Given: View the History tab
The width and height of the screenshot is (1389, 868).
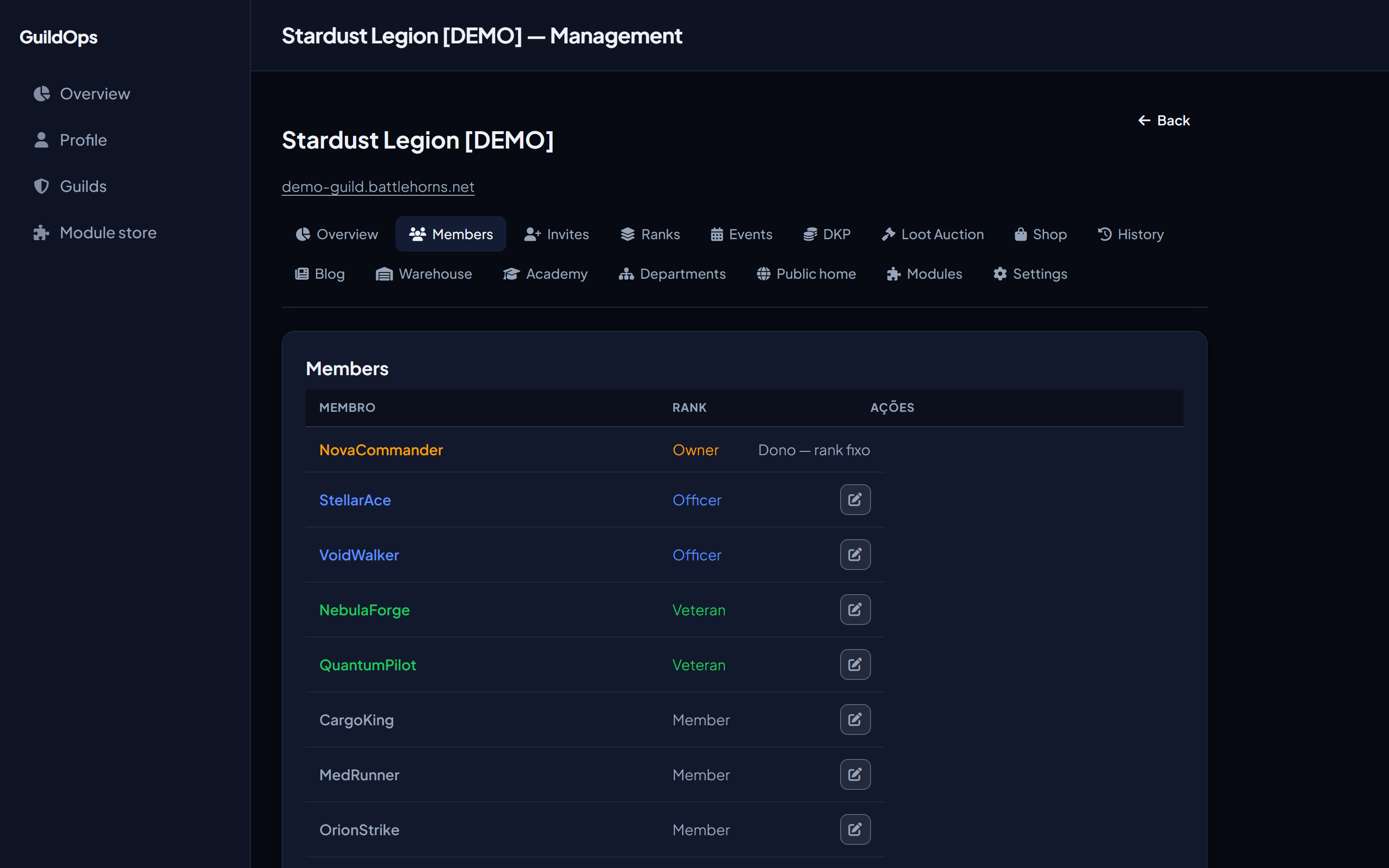Looking at the screenshot, I should point(1130,234).
